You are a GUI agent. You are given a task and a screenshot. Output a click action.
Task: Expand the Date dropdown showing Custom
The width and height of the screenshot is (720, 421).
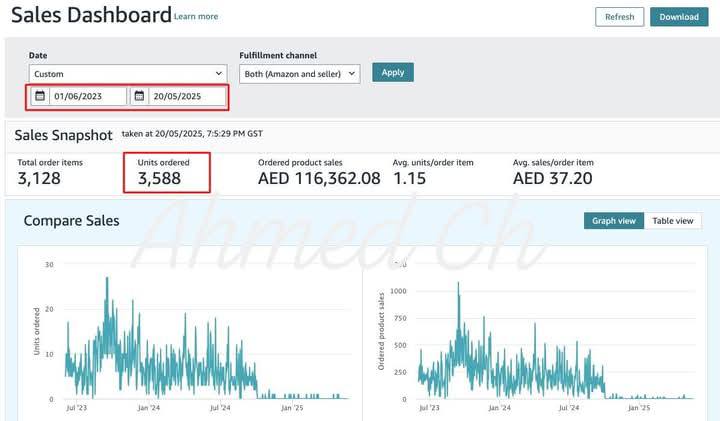tap(128, 73)
